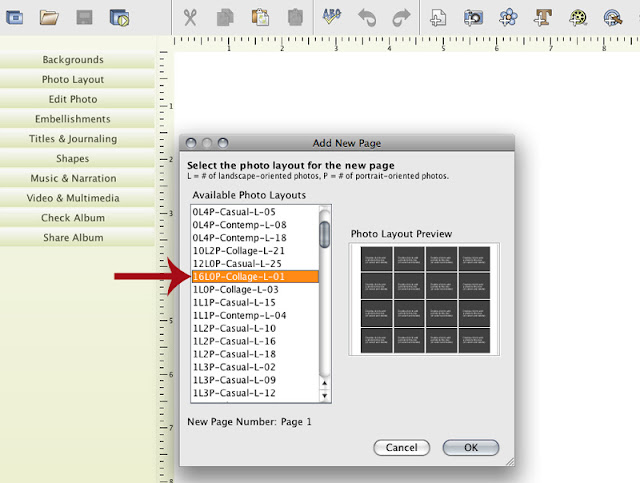The width and height of the screenshot is (640, 483).
Task: Select layout 1L3P-Casual-L-02
Action: click(255, 367)
